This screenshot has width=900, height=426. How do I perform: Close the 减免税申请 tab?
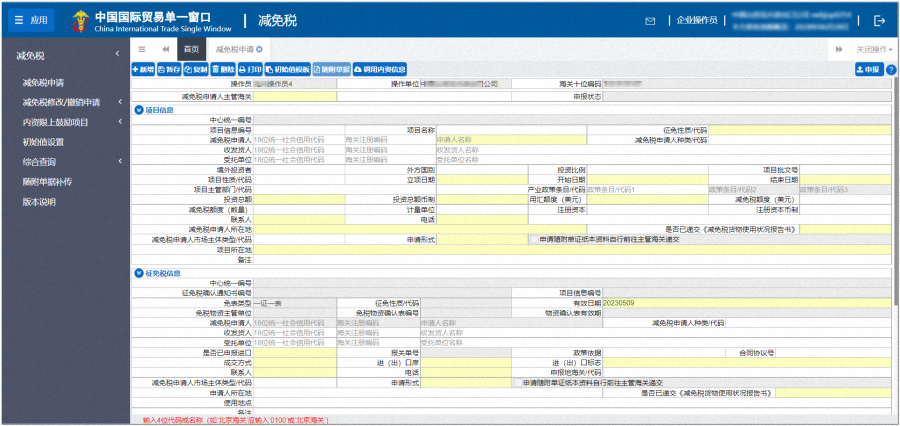259,49
